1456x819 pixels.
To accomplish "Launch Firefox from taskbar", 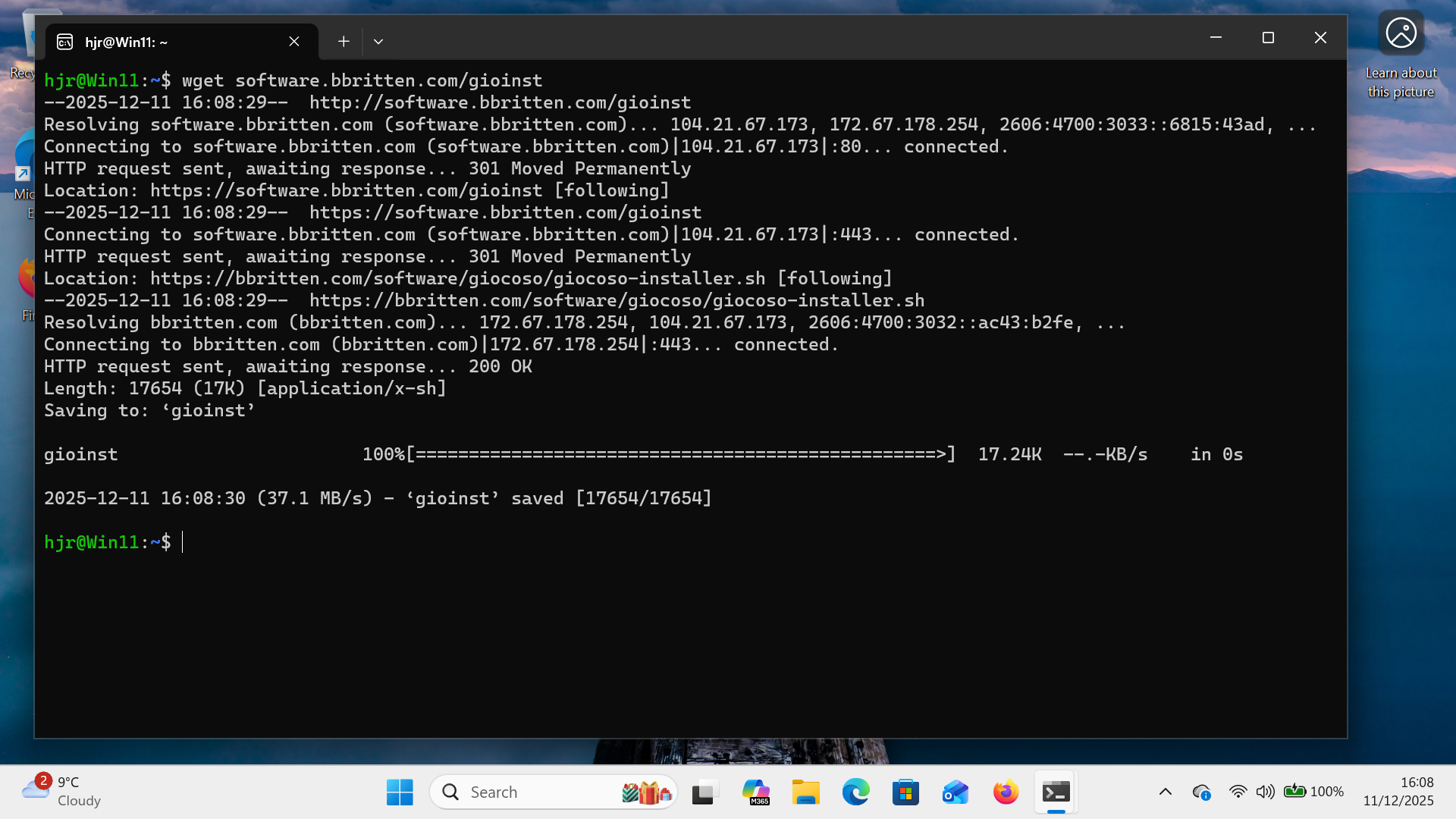I will 1006,792.
